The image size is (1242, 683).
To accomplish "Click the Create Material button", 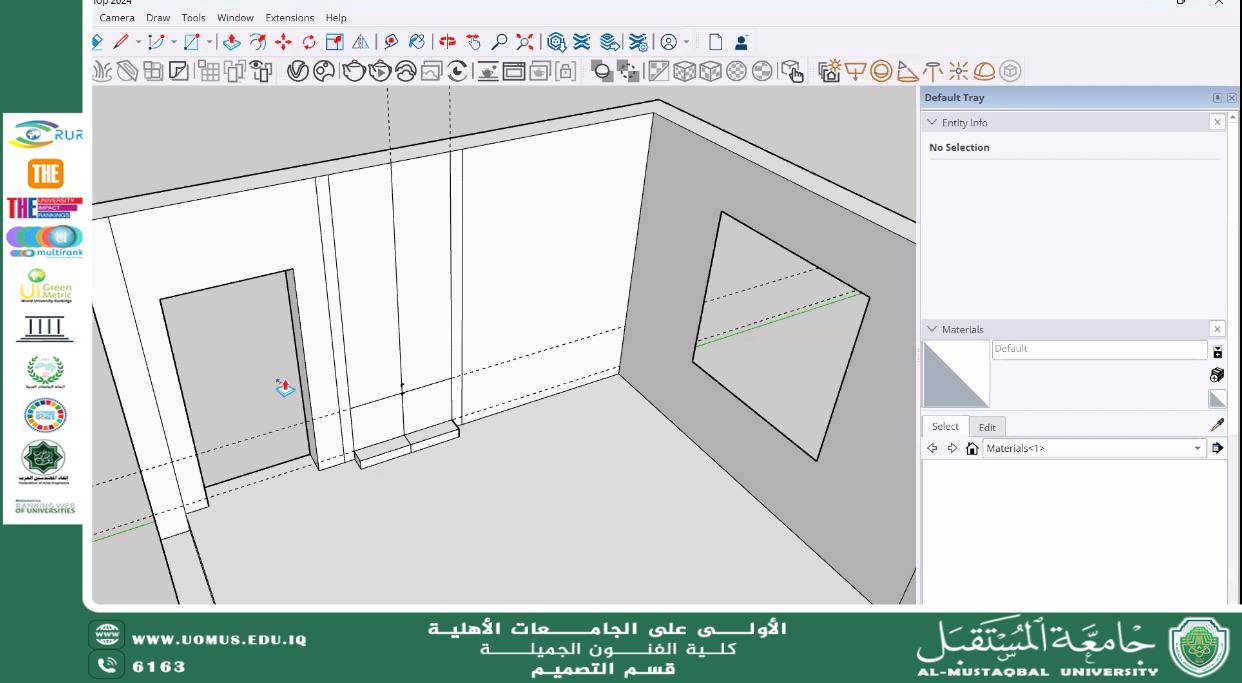I will click(x=1217, y=375).
